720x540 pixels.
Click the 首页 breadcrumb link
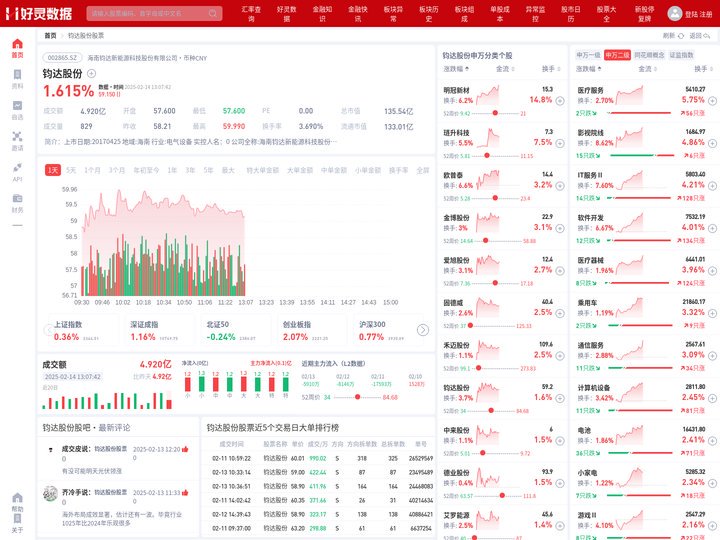pyautogui.click(x=50, y=35)
